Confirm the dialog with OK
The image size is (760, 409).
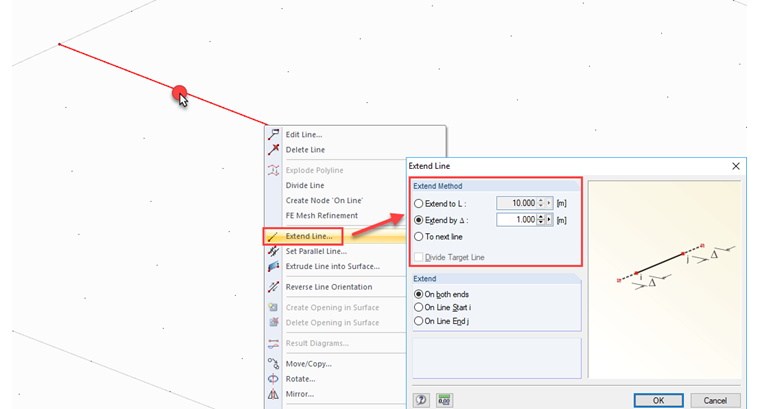(x=658, y=400)
